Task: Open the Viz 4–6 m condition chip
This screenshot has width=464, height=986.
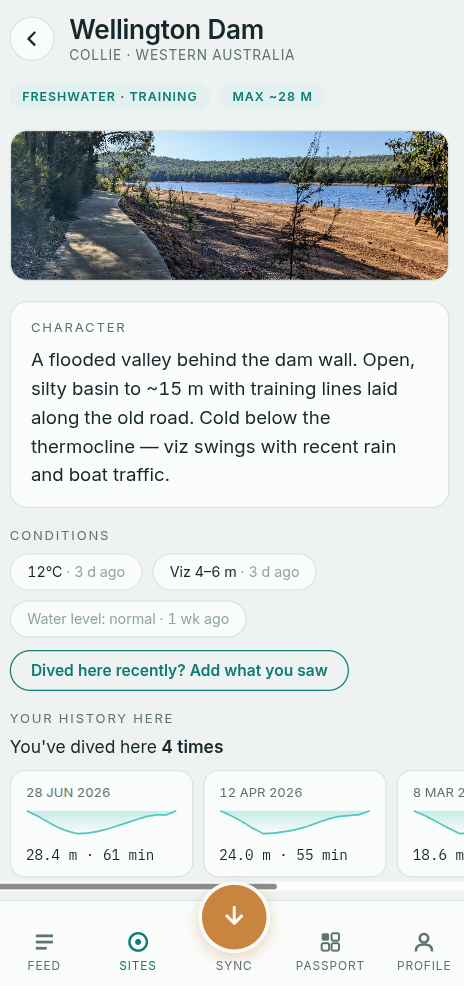Action: point(235,572)
